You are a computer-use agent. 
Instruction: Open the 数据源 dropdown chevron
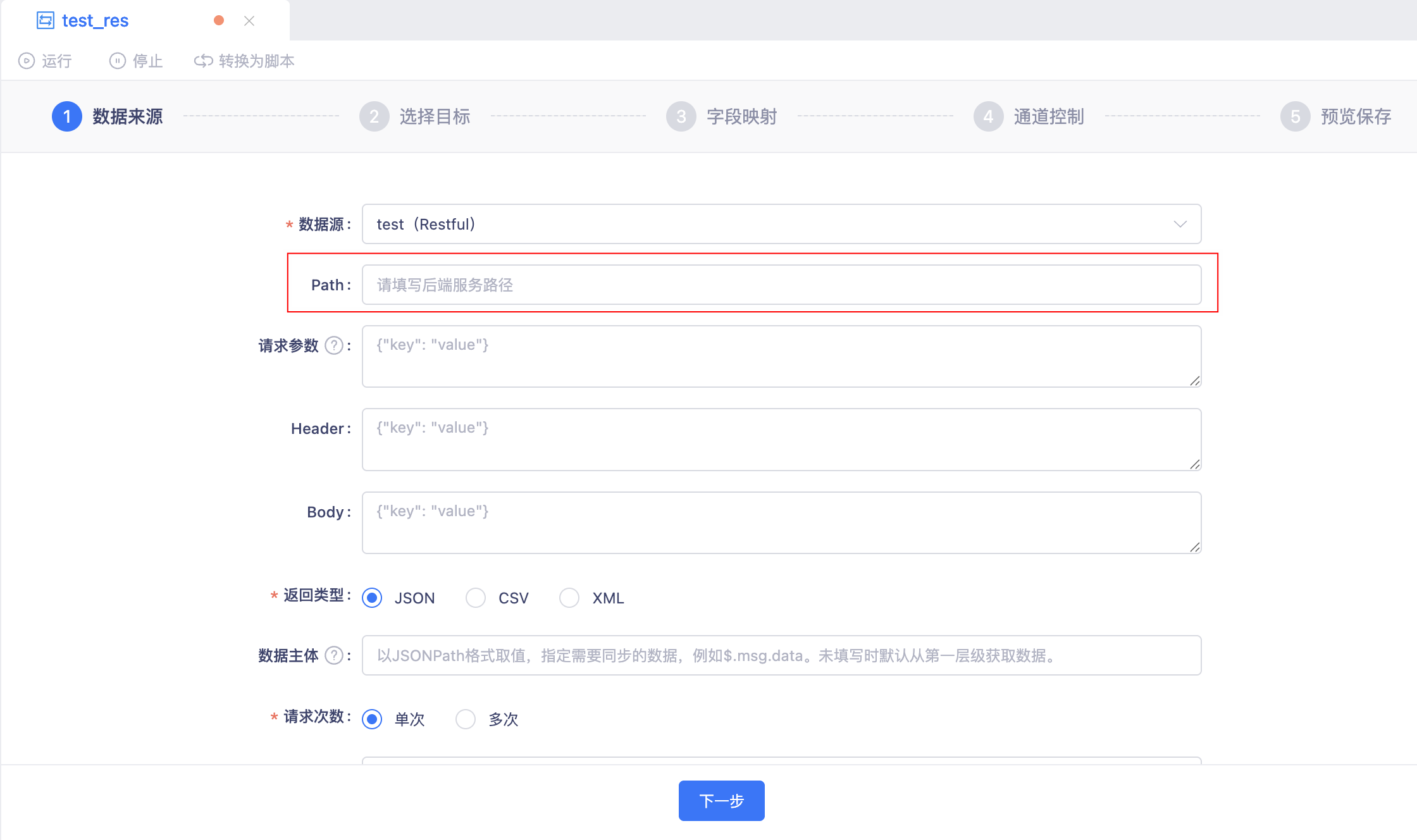[1180, 224]
